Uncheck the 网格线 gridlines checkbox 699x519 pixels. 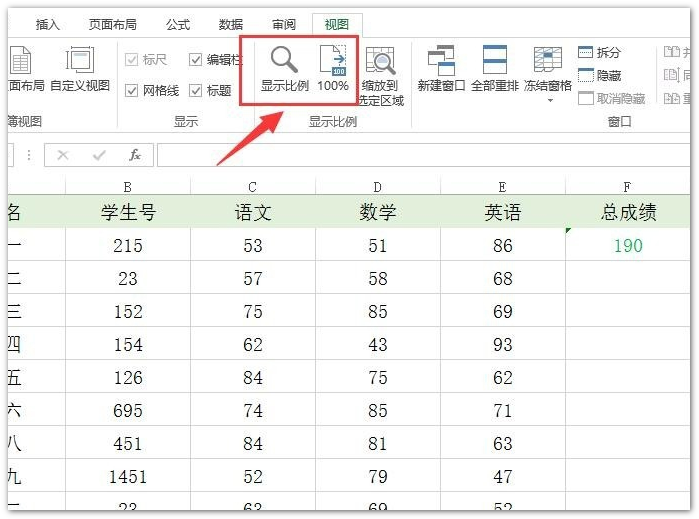tap(131, 91)
